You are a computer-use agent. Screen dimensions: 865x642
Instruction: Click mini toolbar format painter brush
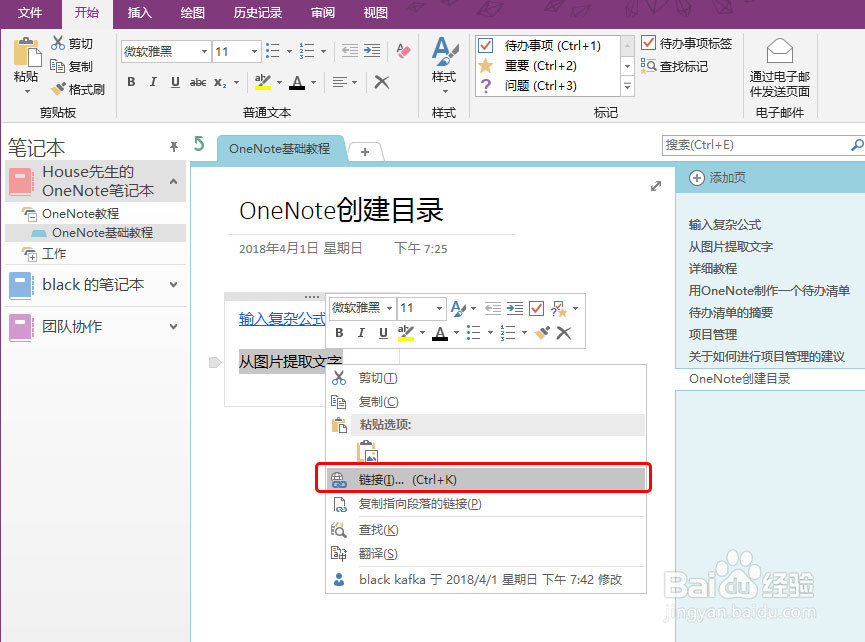pos(542,333)
